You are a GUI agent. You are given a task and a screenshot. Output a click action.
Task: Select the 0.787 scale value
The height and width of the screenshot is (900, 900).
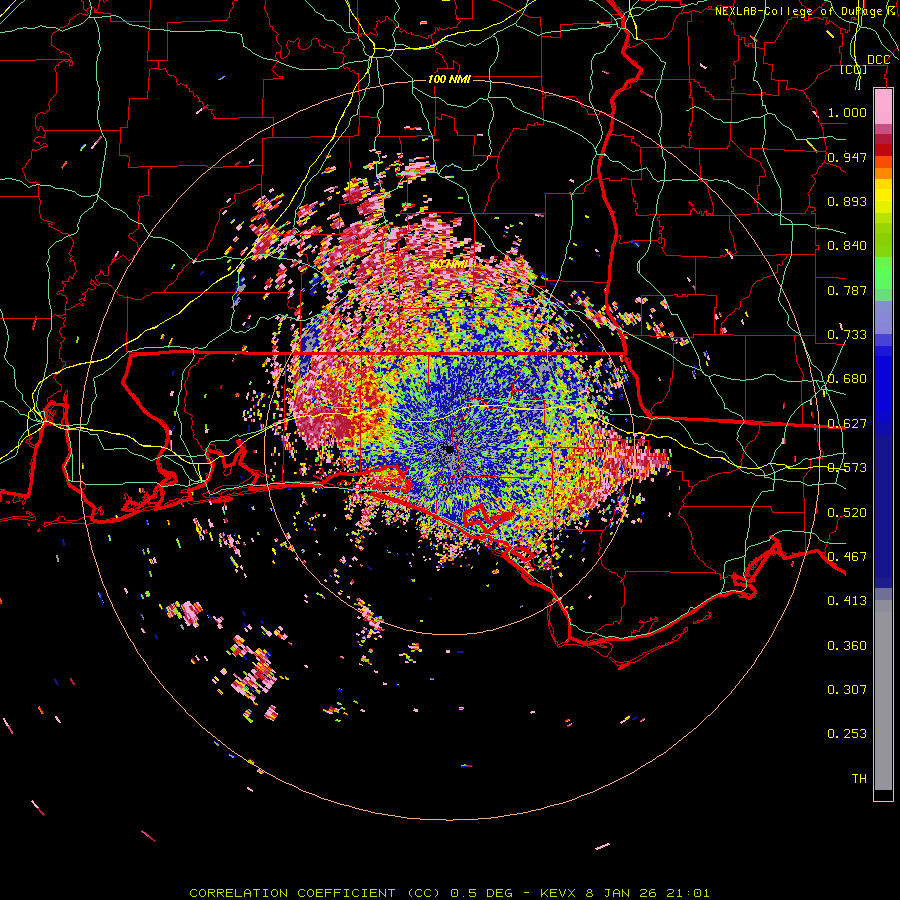[x=847, y=290]
